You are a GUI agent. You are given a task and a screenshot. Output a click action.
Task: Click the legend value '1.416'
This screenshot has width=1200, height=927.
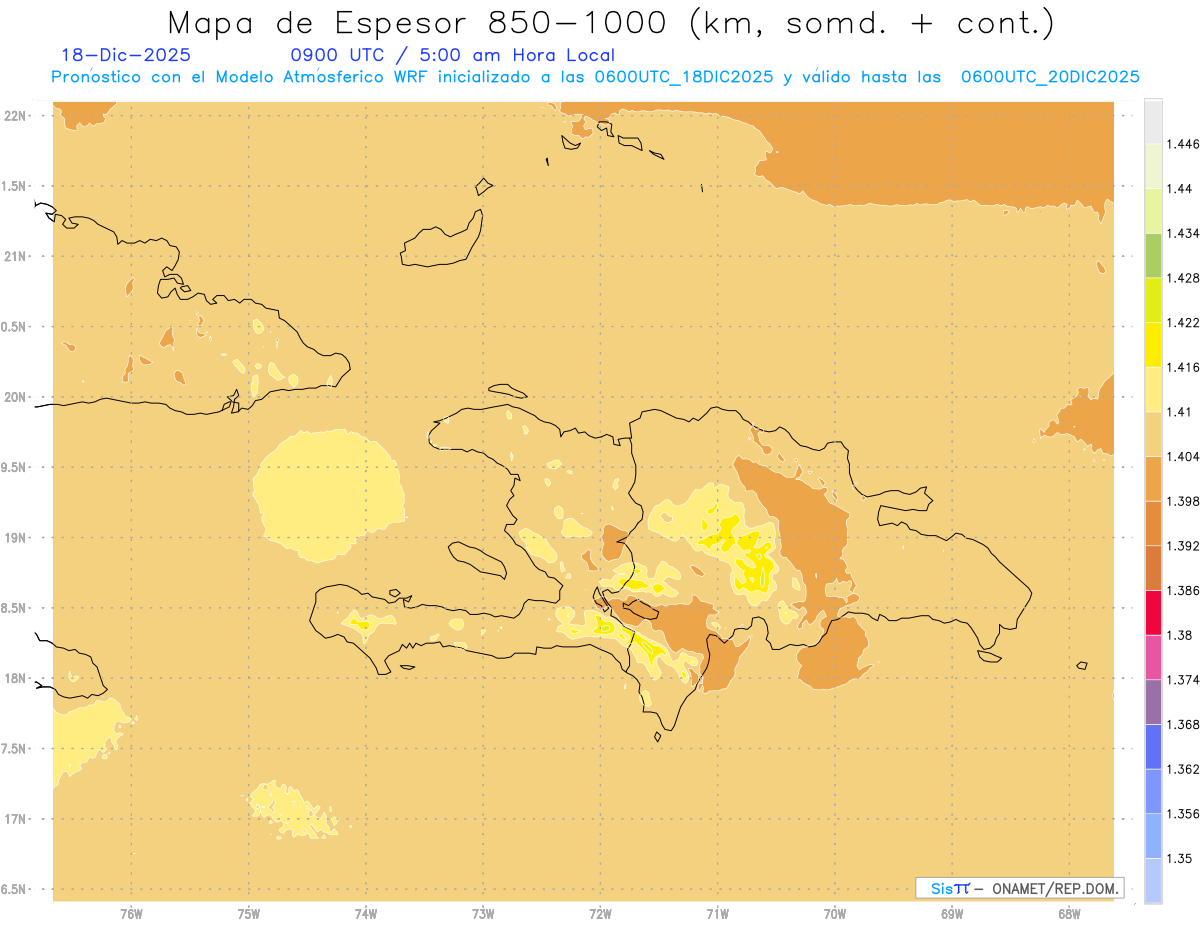[x=1184, y=367]
